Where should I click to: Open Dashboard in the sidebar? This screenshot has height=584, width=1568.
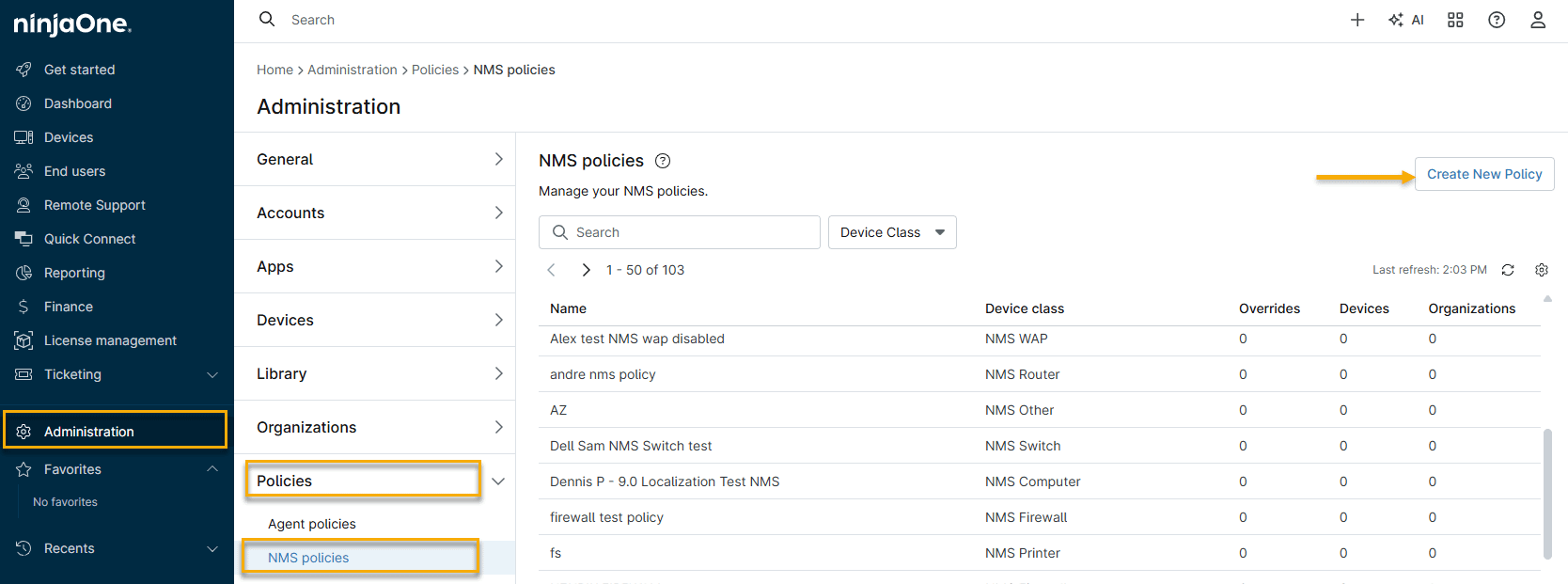click(x=77, y=103)
